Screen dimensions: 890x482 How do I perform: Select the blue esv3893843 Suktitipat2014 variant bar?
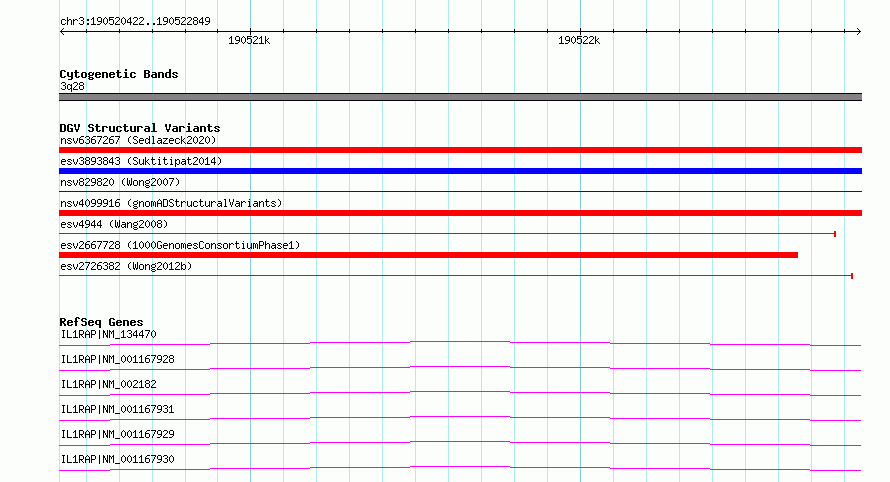[x=460, y=171]
